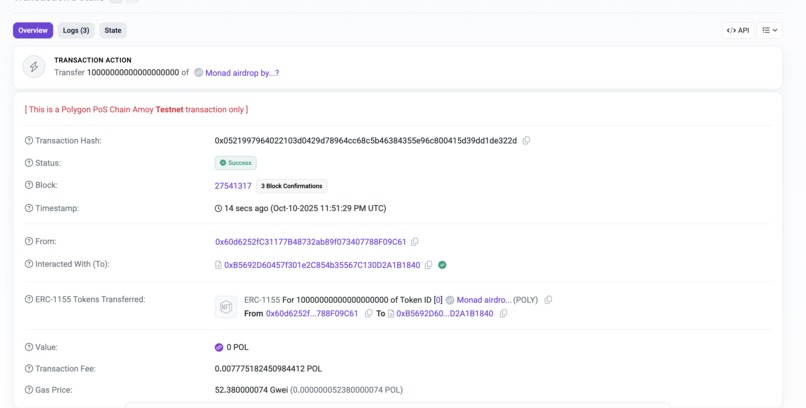Copy the short From address in token transfer

click(368, 313)
